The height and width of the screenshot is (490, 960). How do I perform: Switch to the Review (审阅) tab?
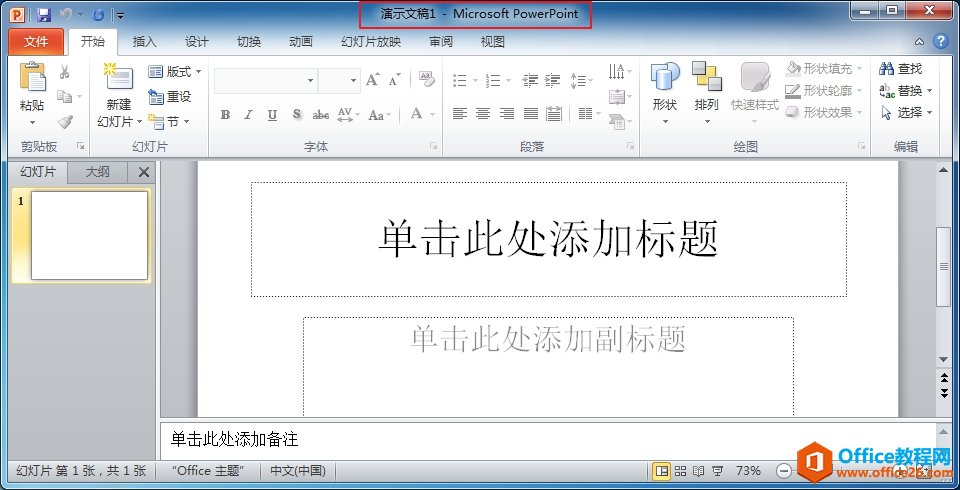pyautogui.click(x=441, y=42)
